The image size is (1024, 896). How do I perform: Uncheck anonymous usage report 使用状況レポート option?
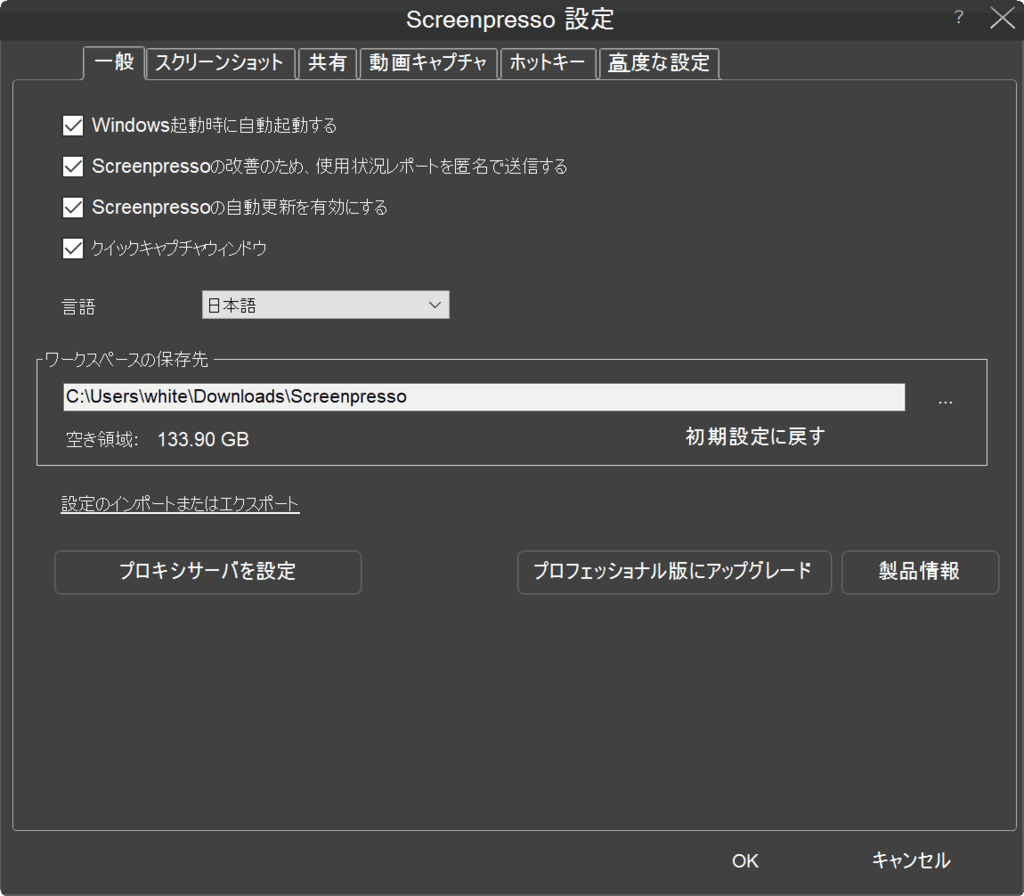[73, 167]
